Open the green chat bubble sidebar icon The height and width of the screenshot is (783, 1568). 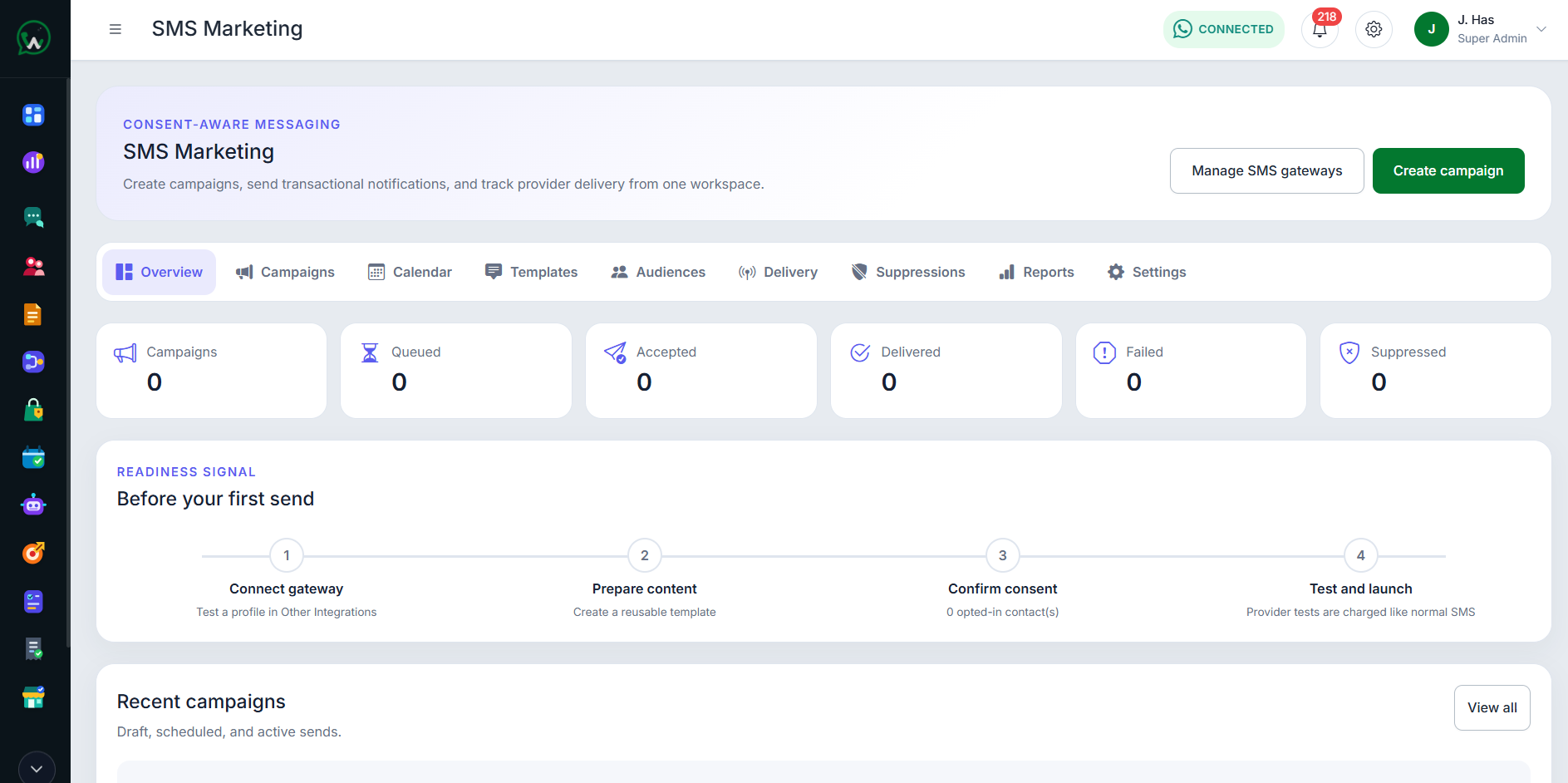click(33, 218)
